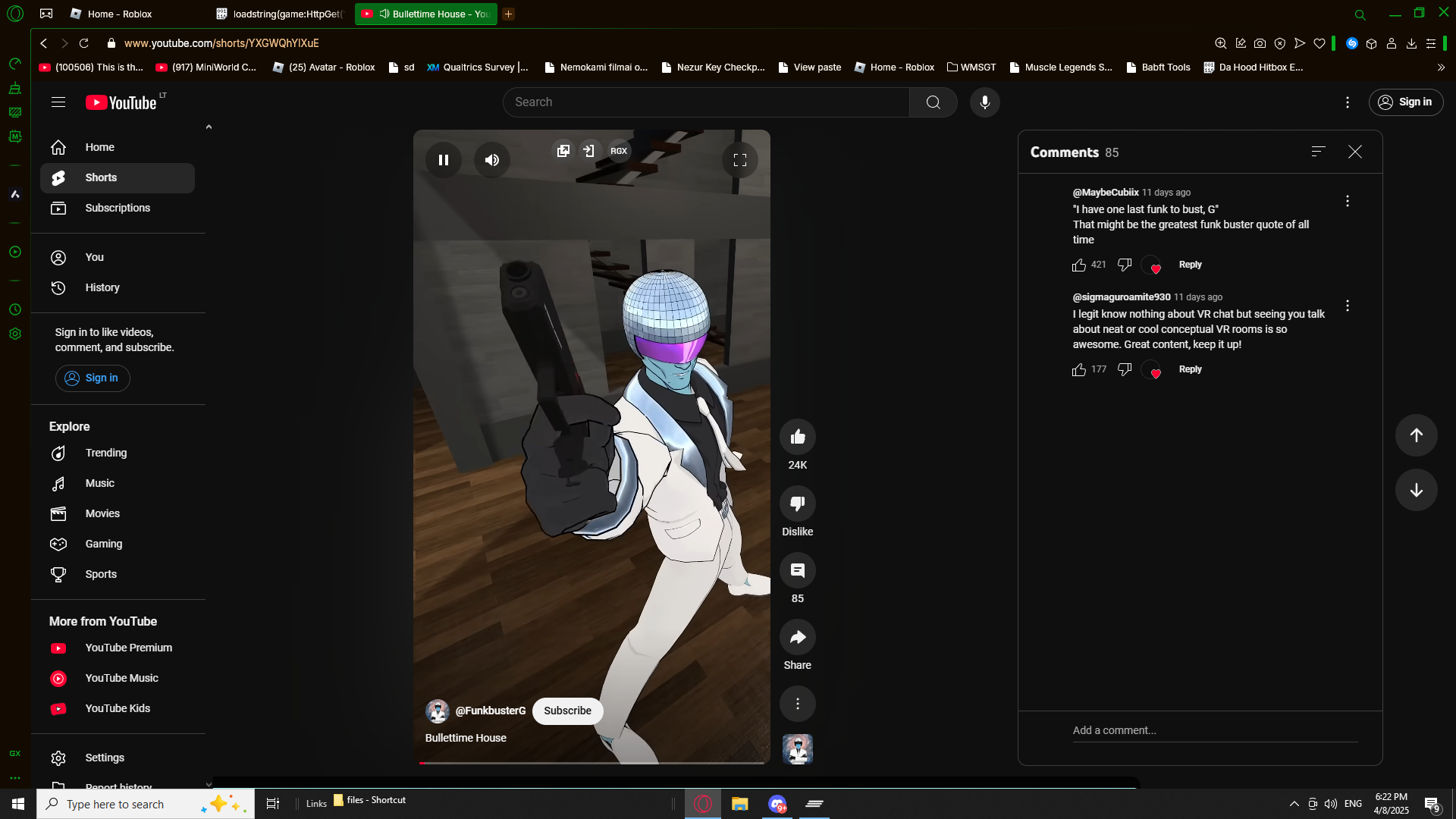Image resolution: width=1456 pixels, height=819 pixels.
Task: Click the Dislike thumb icon
Action: [797, 504]
